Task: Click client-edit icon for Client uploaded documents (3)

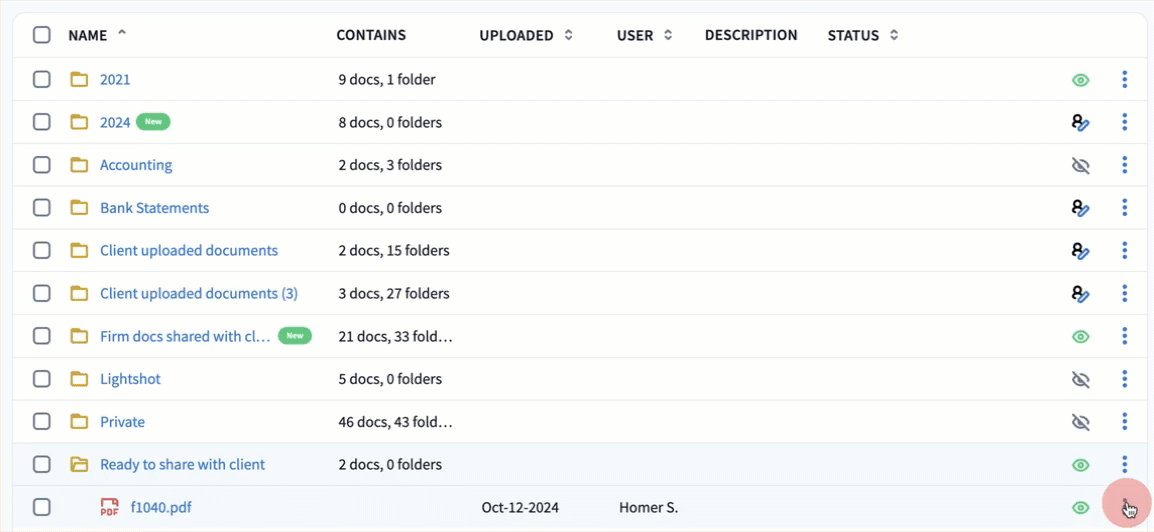Action: (x=1080, y=294)
